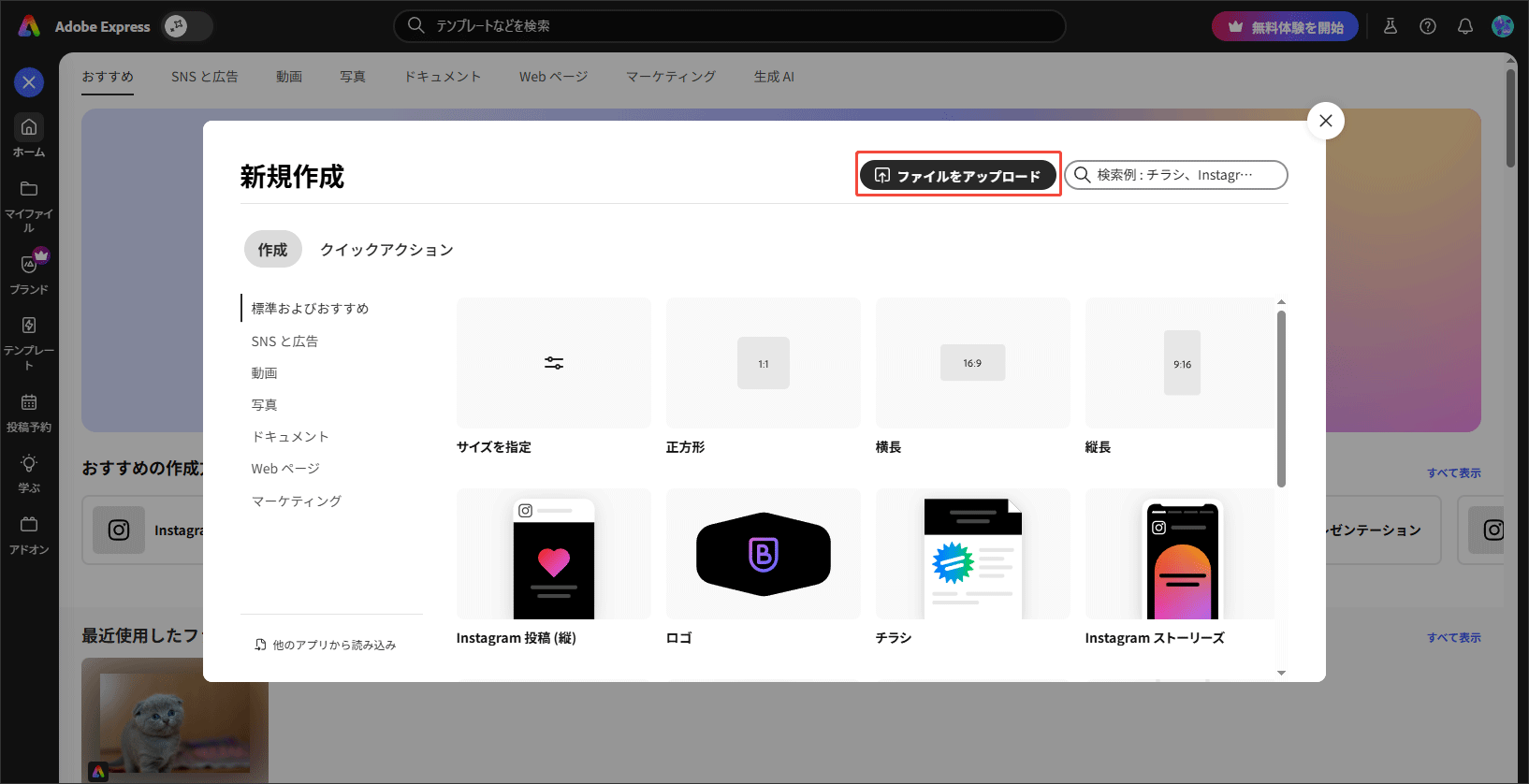Viewport: 1529px width, 784px height.
Task: Select ドキュメント category in dialog
Action: (290, 437)
